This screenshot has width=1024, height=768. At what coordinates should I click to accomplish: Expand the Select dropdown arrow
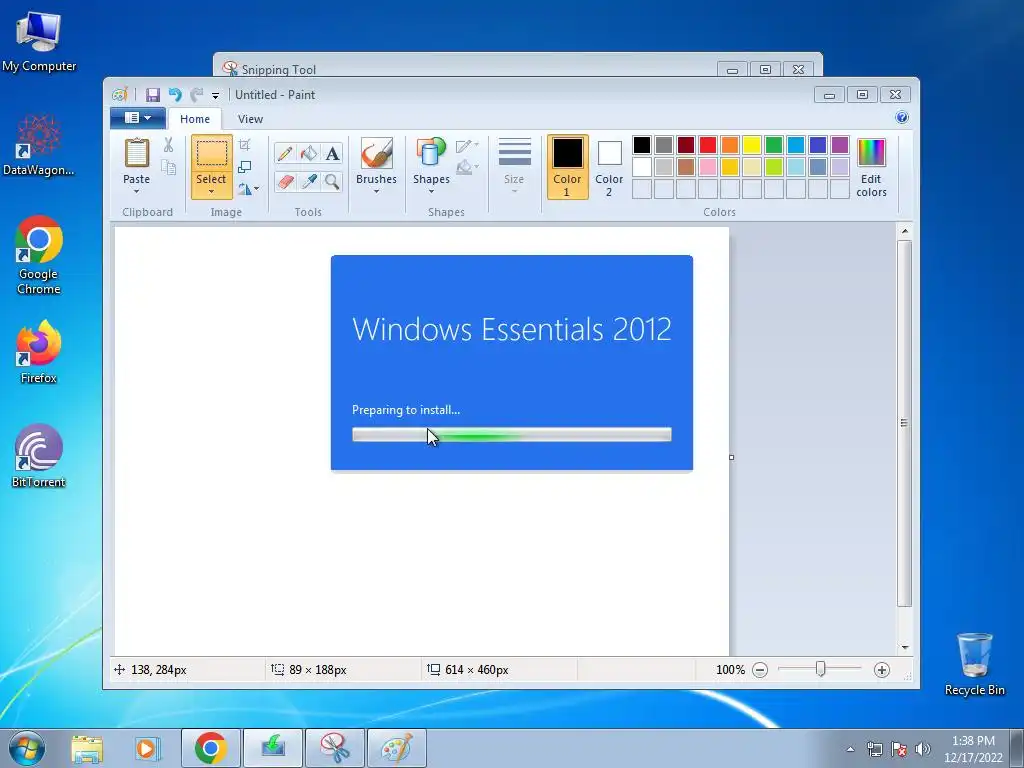pos(212,192)
